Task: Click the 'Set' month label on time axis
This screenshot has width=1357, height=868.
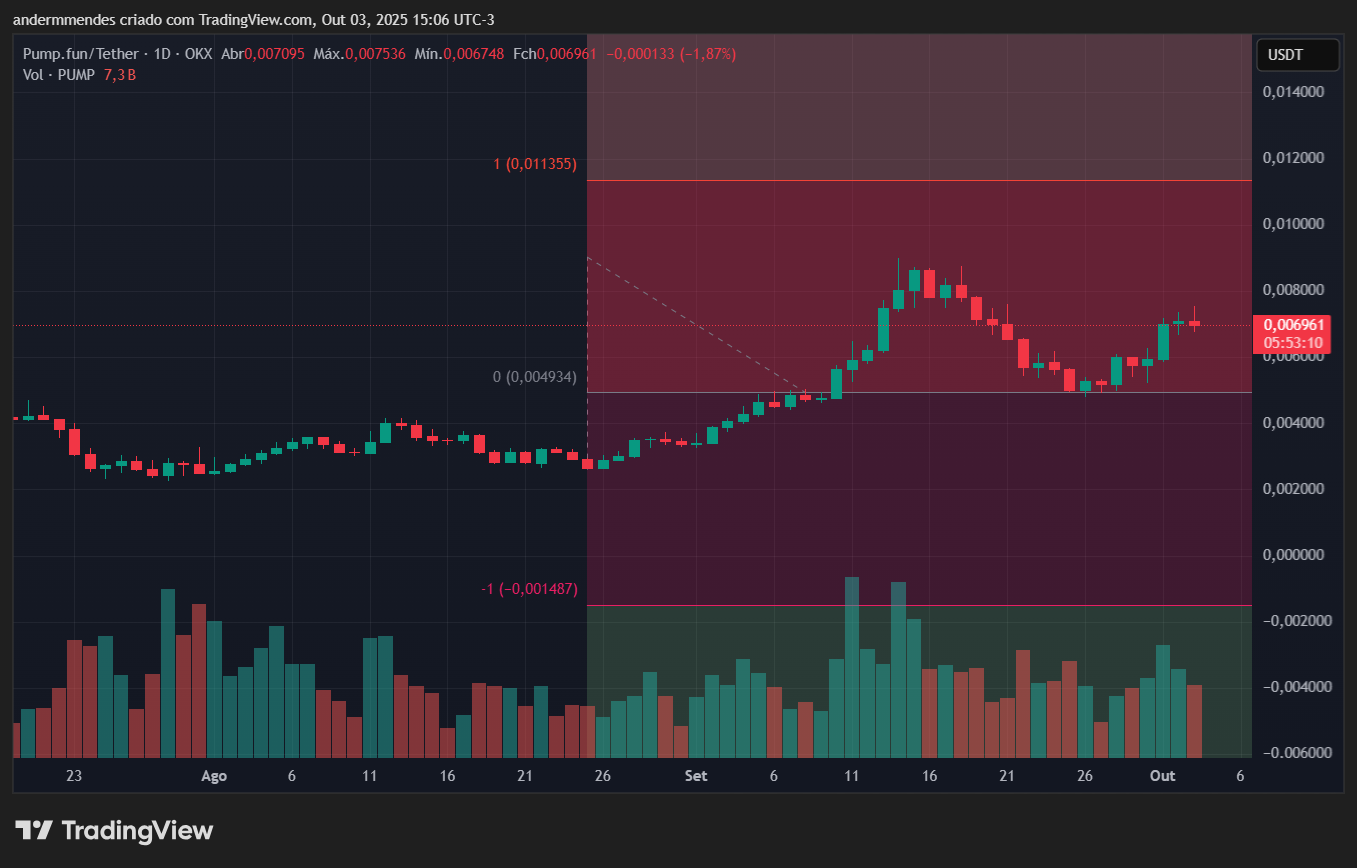Action: click(x=696, y=776)
